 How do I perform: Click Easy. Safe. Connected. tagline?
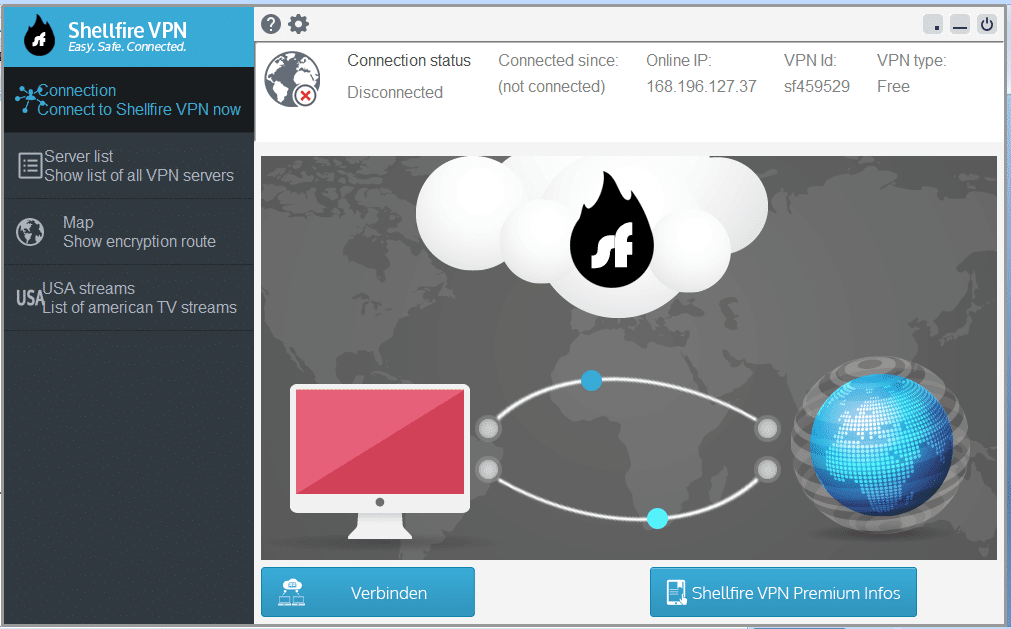pos(127,47)
